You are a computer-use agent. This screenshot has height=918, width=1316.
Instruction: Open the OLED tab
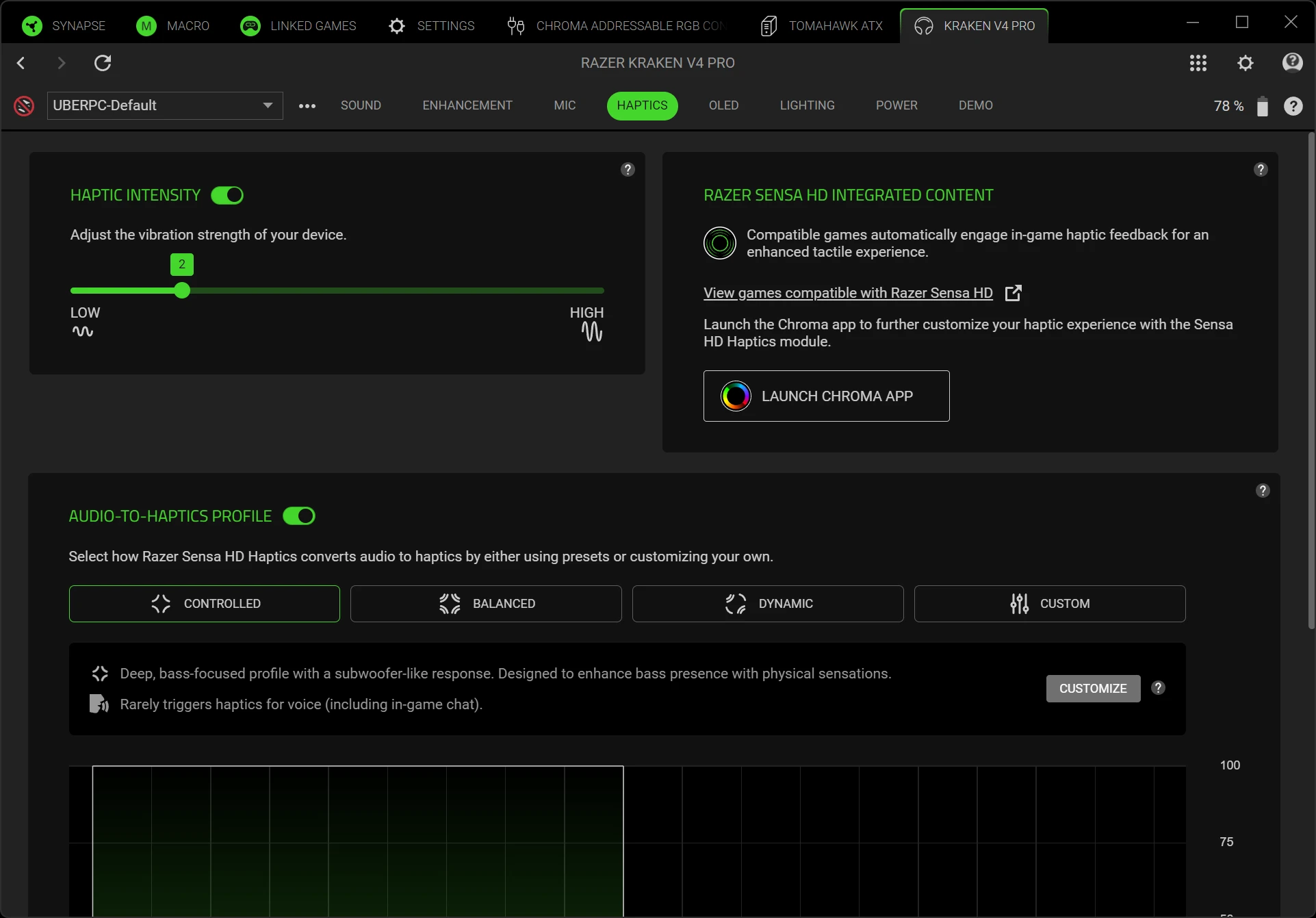pyautogui.click(x=723, y=105)
